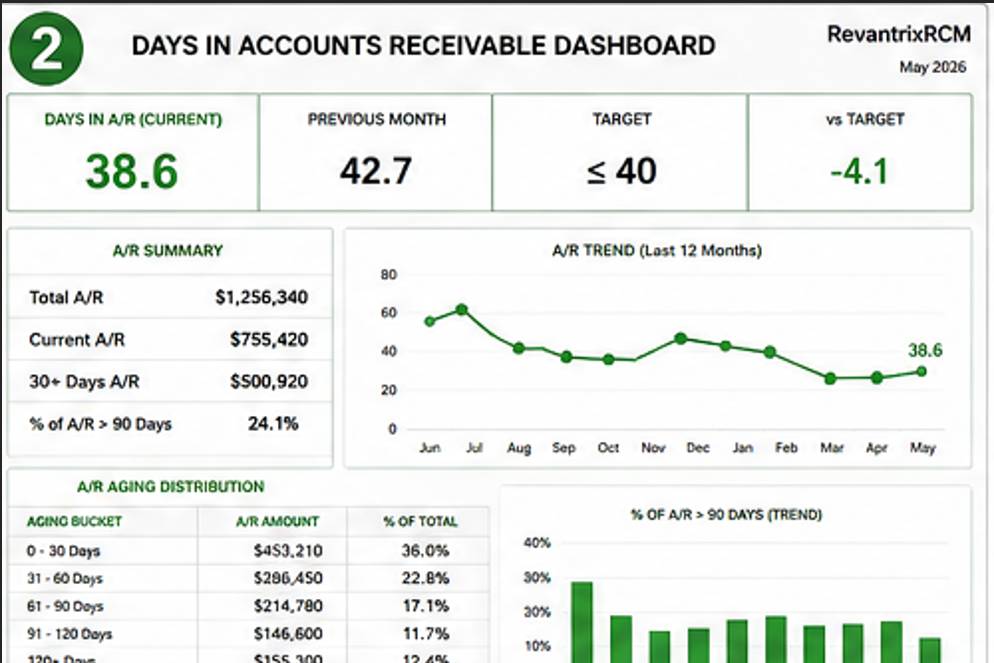Viewport: 994px width, 663px height.
Task: Click the 'AGING BUCKET' column header
Action: coord(74,522)
